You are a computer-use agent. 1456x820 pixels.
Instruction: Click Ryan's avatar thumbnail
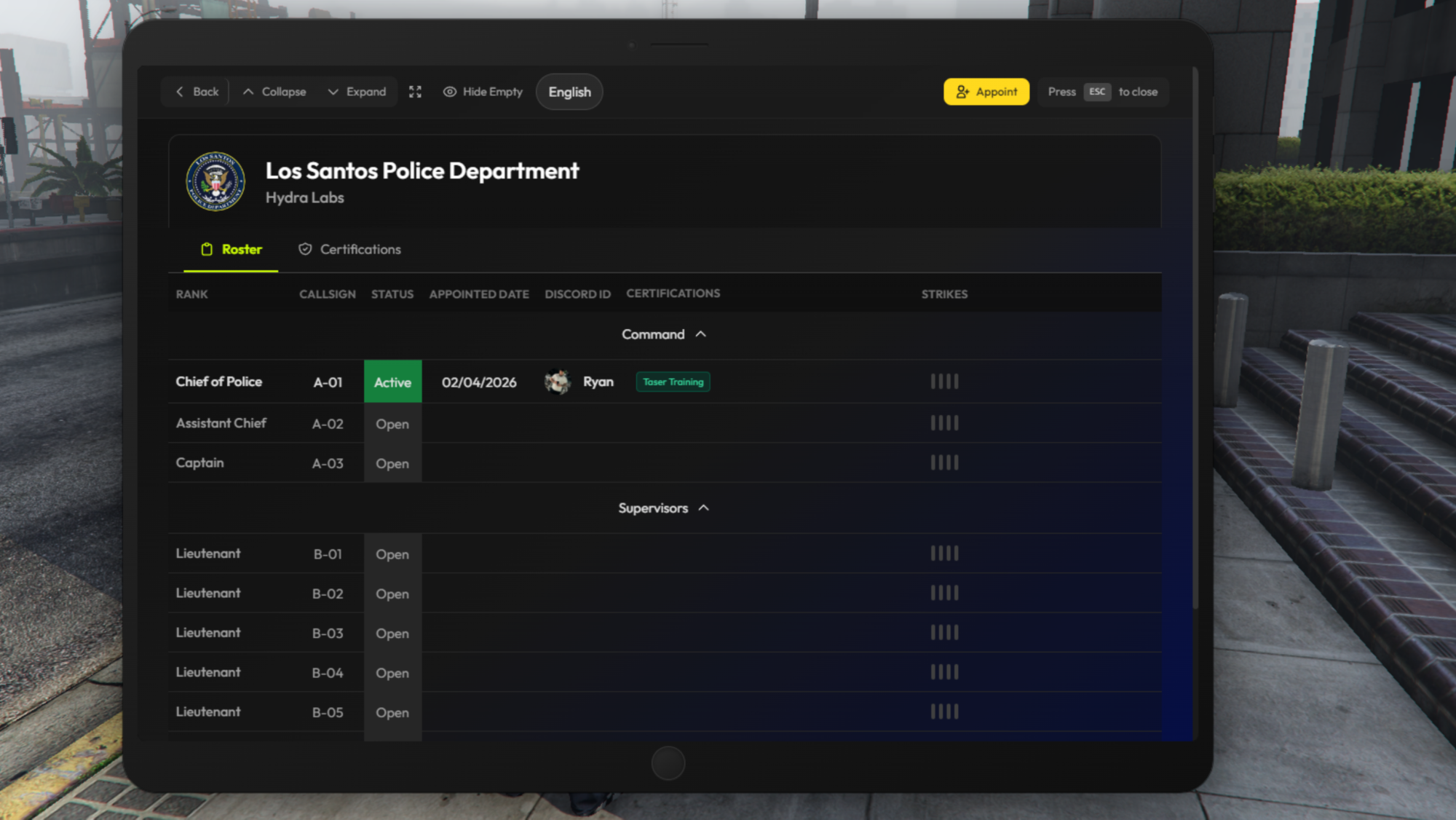(558, 381)
